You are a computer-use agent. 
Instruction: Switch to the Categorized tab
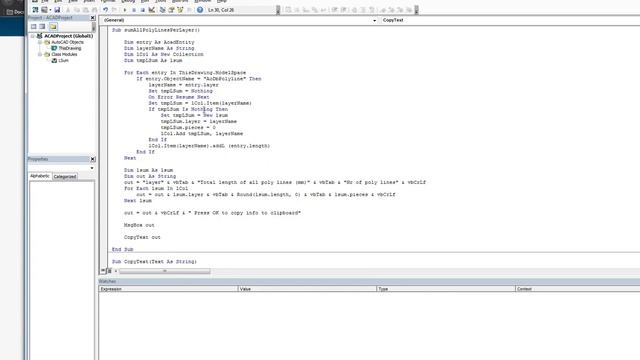(x=65, y=177)
